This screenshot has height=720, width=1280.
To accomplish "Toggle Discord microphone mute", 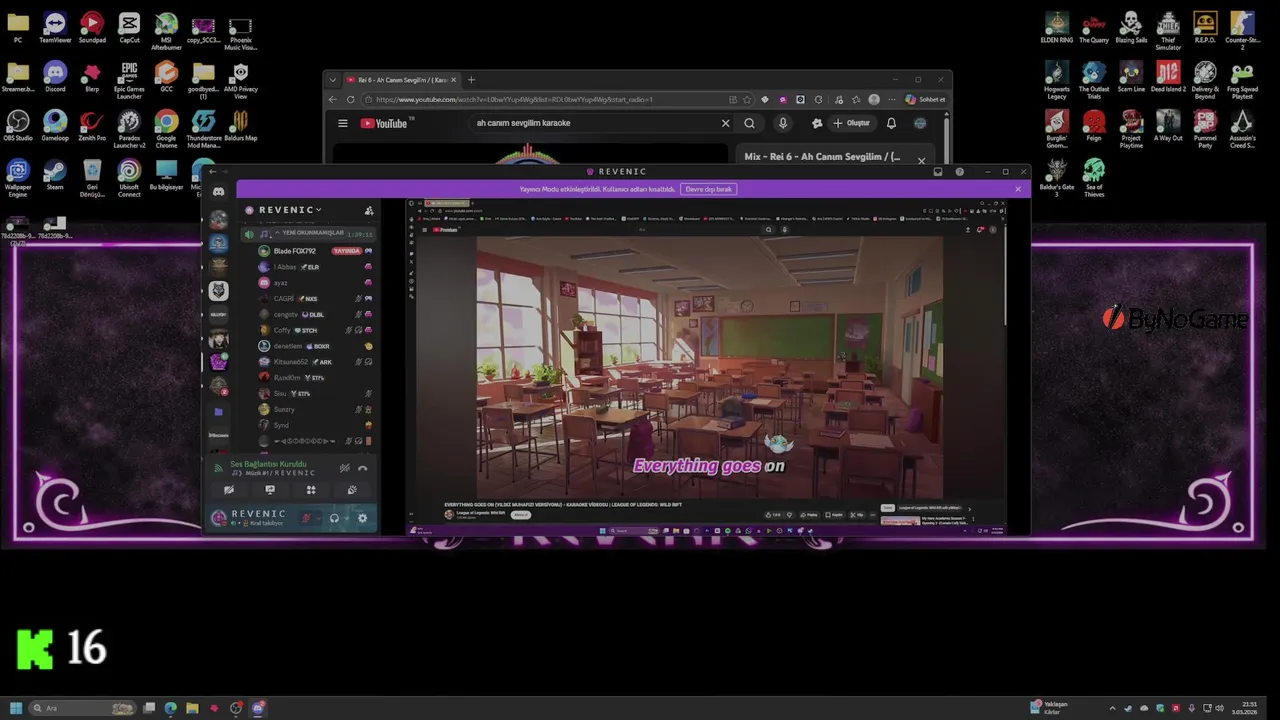I will (306, 518).
